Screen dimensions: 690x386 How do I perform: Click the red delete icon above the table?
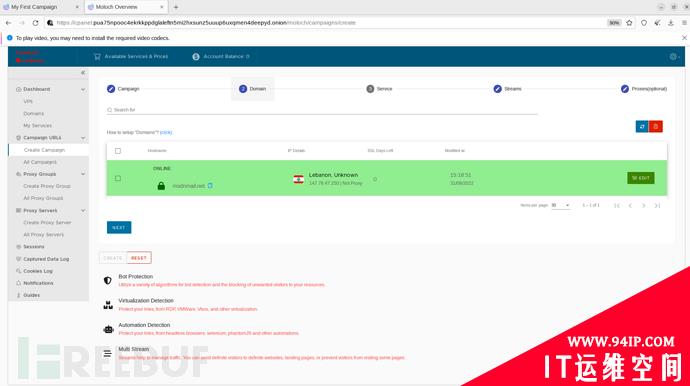[x=656, y=127]
